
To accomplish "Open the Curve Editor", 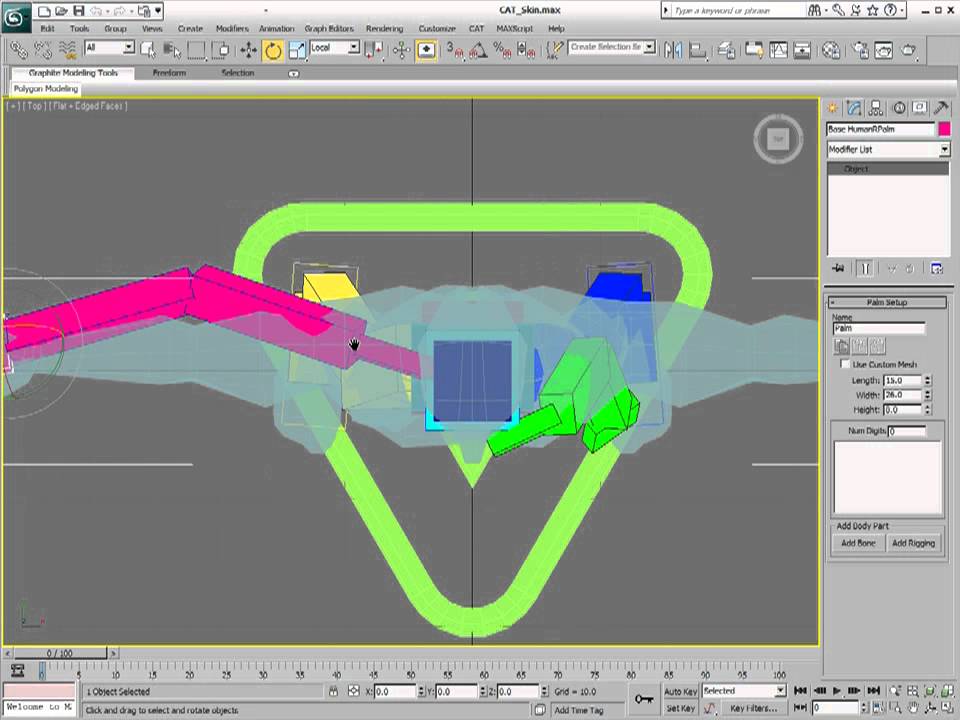I will point(778,50).
